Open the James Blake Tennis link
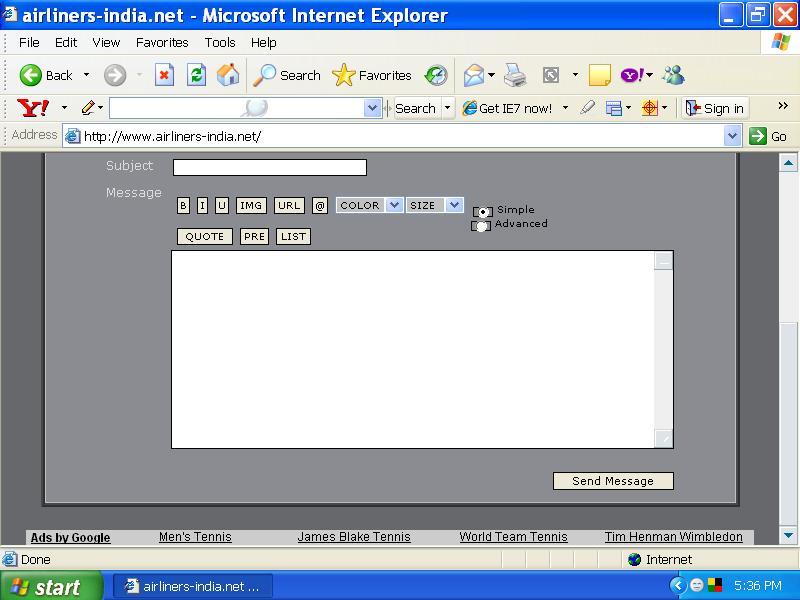Image resolution: width=800 pixels, height=600 pixels. (x=354, y=537)
